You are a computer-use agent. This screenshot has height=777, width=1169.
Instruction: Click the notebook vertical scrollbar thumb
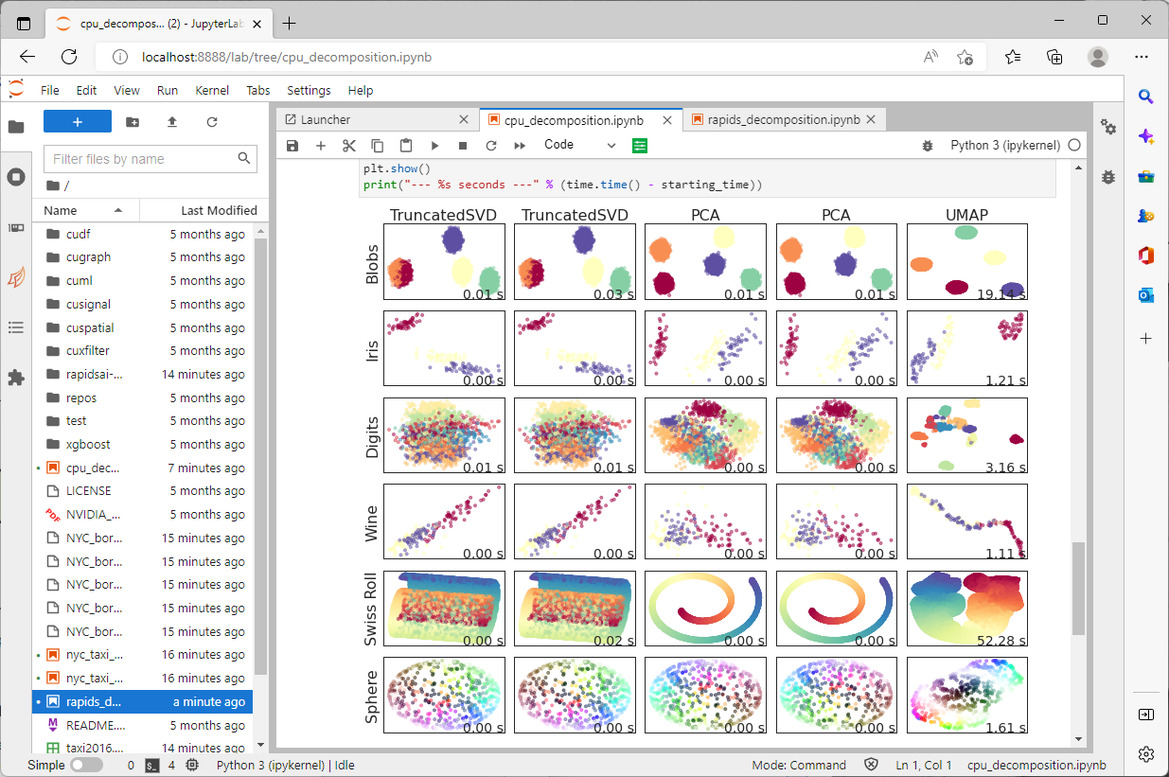pyautogui.click(x=1078, y=588)
